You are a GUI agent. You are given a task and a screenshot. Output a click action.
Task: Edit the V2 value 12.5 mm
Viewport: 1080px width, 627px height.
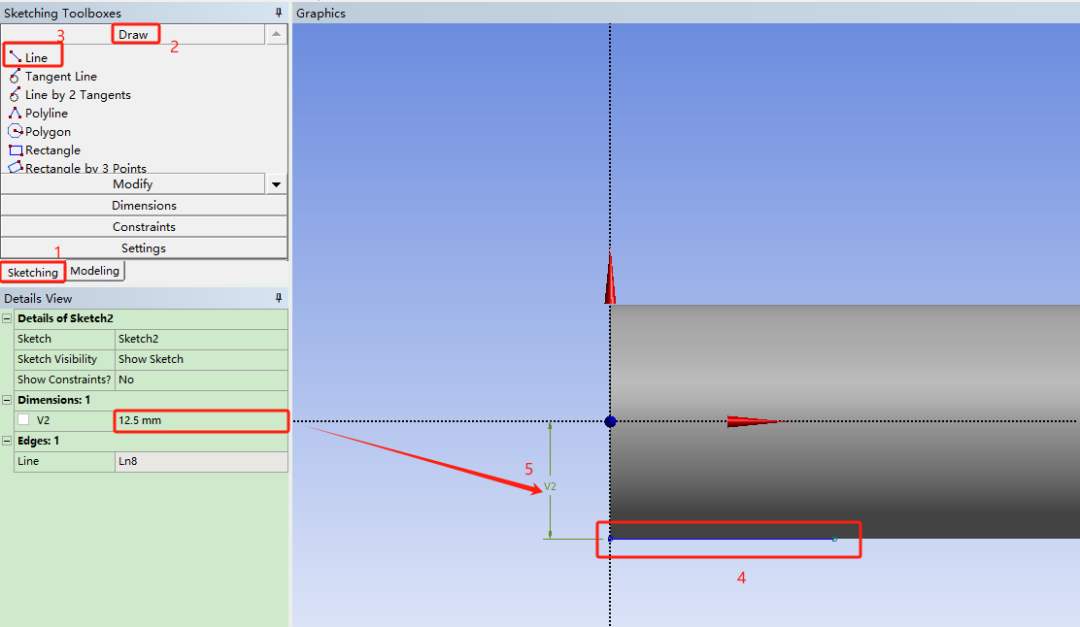click(x=201, y=420)
